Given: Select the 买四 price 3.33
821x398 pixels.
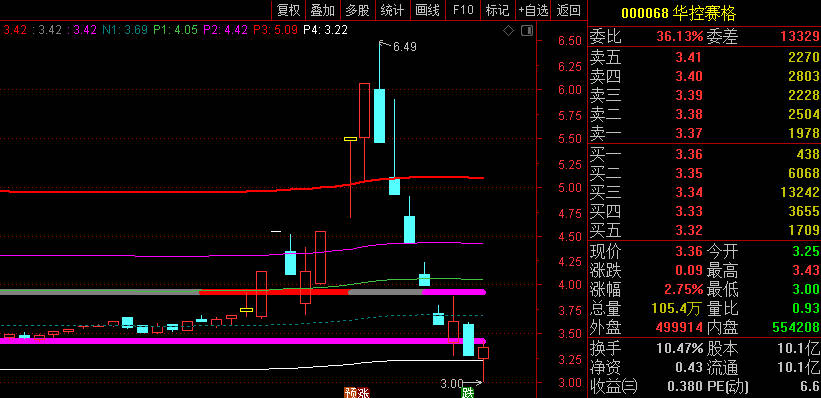Looking at the screenshot, I should [x=689, y=211].
